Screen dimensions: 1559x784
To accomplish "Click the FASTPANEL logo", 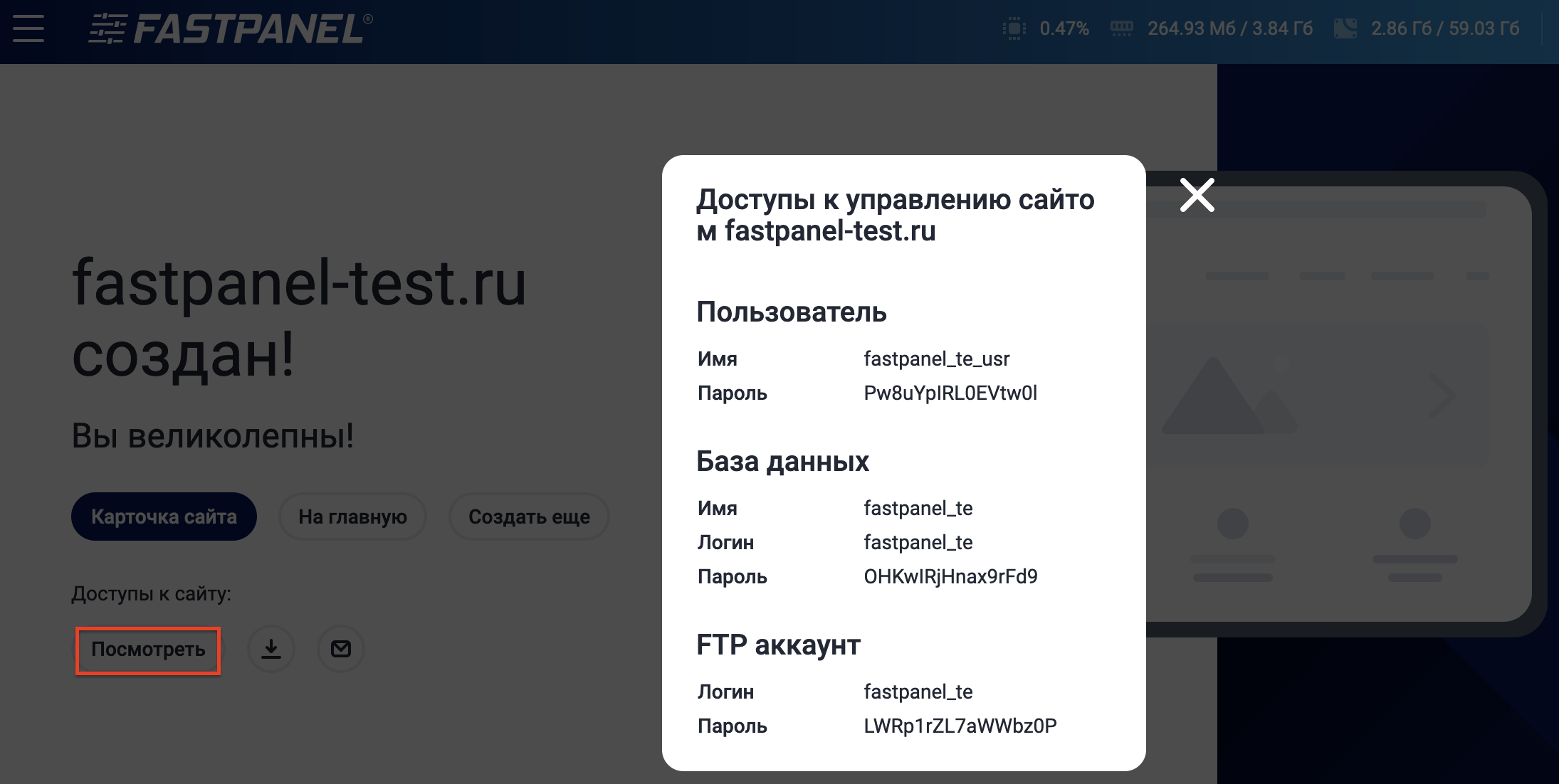I will point(230,29).
